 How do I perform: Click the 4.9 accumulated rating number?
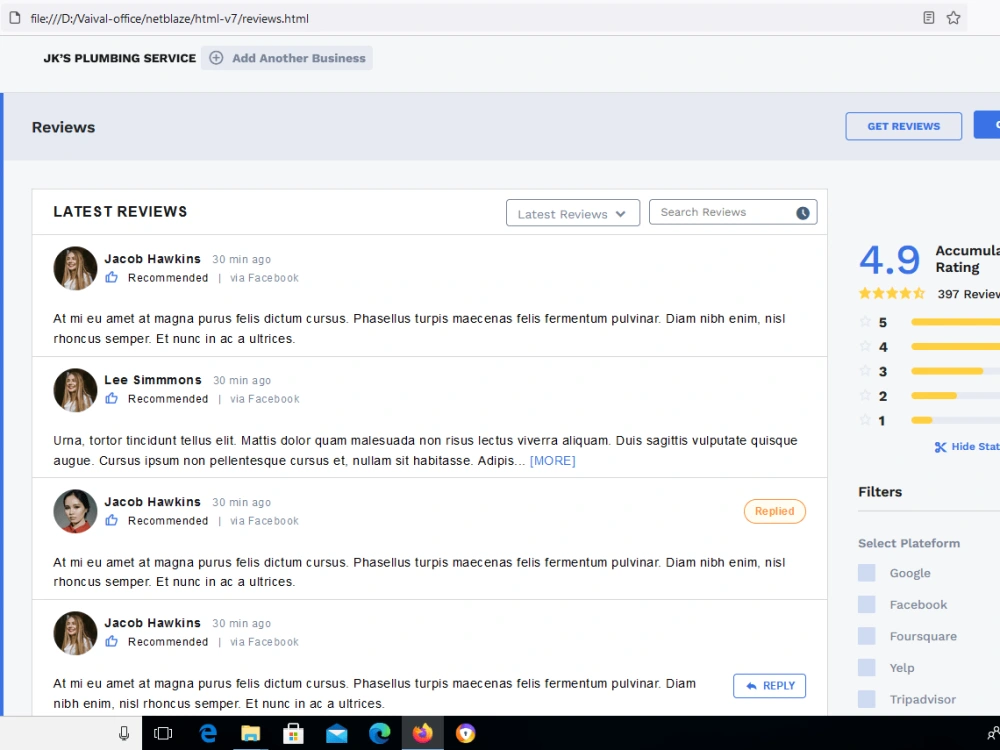click(x=889, y=260)
